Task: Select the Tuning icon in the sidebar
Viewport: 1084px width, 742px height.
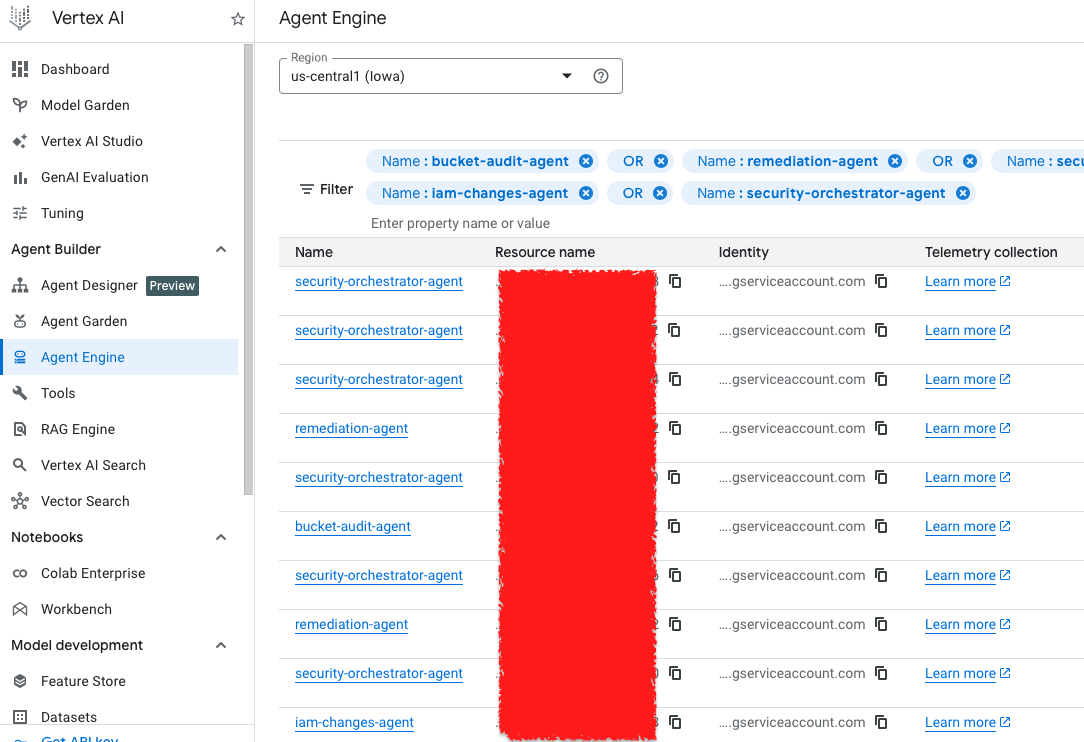Action: [20, 213]
